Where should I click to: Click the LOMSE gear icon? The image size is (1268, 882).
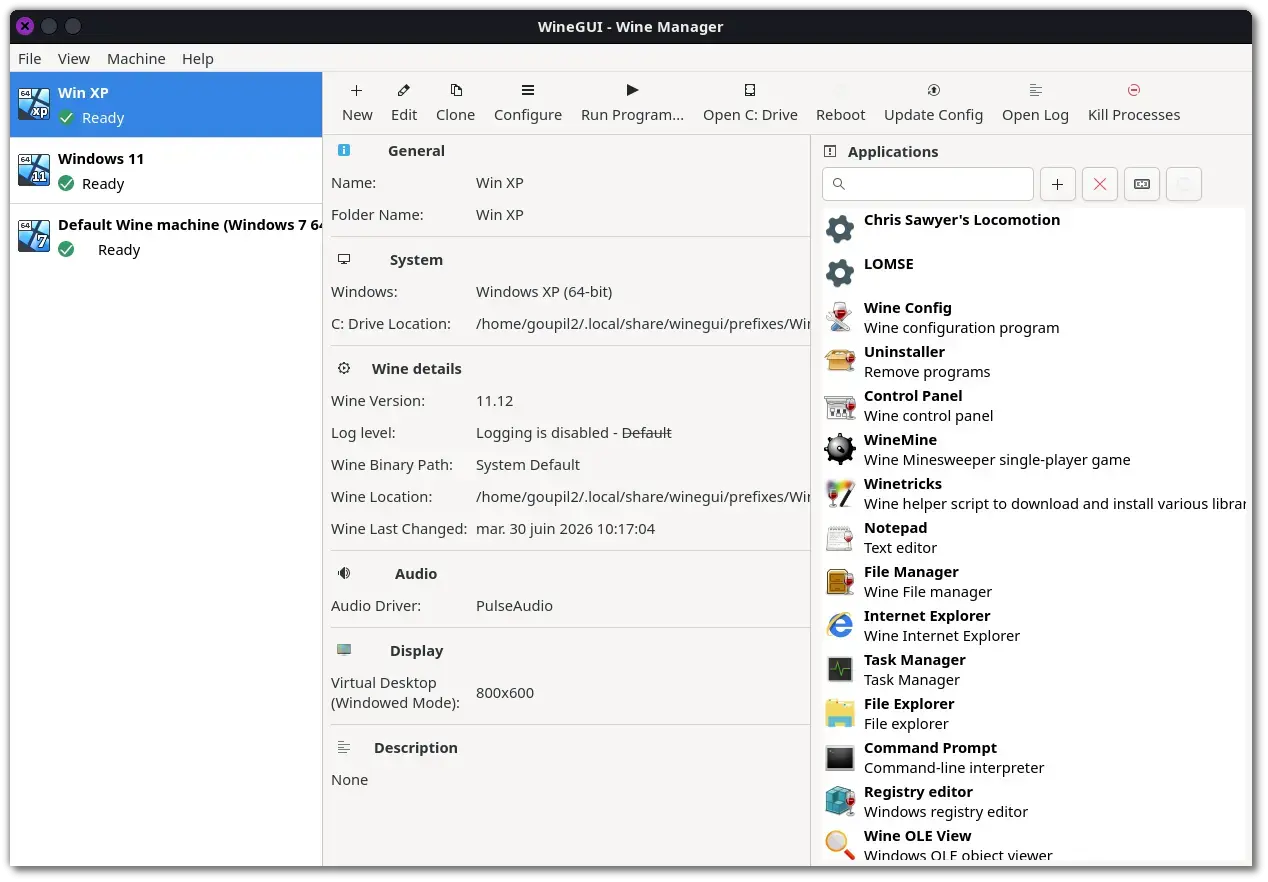pos(840,273)
